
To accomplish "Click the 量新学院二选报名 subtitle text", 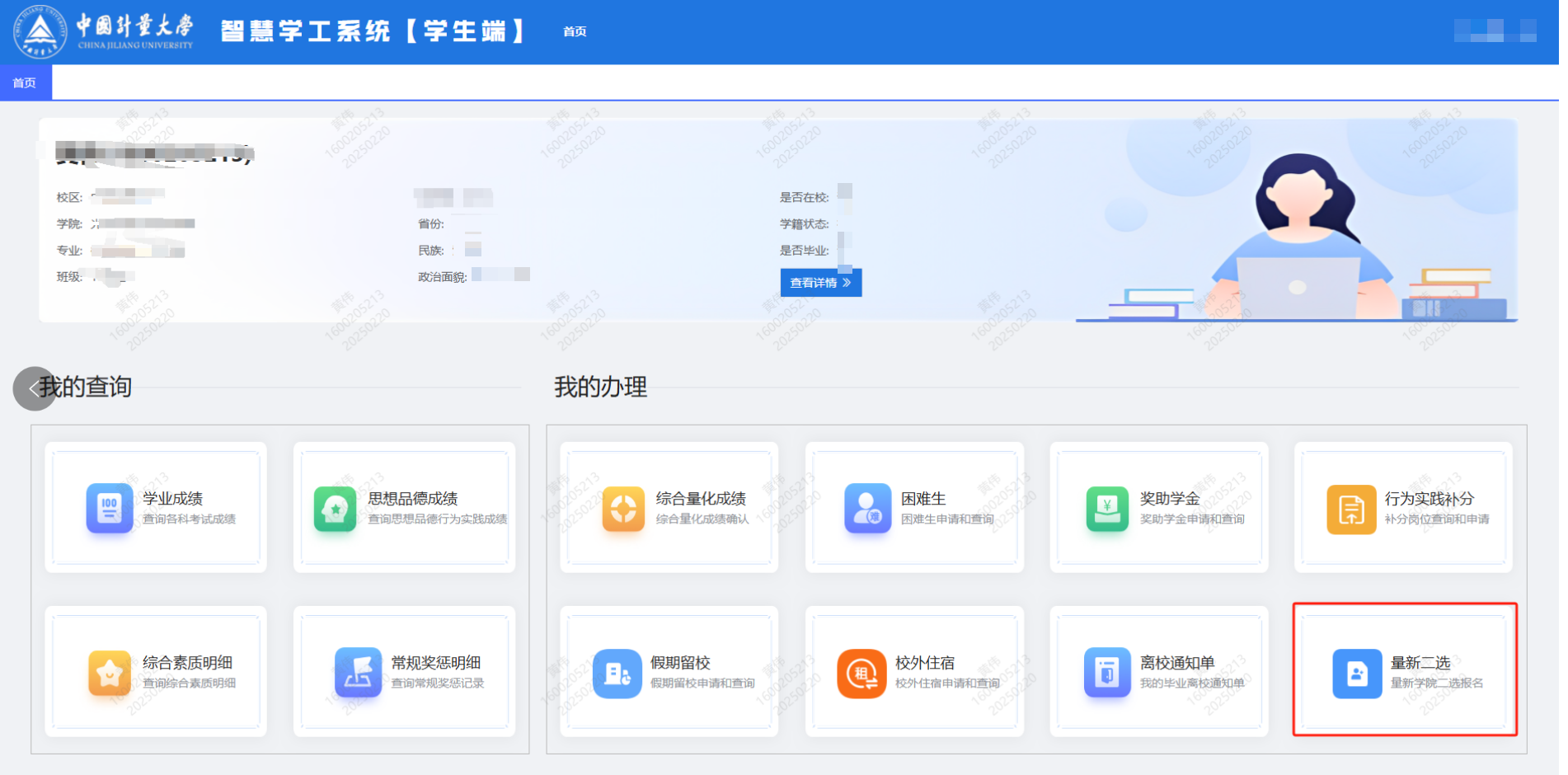I will [1436, 683].
